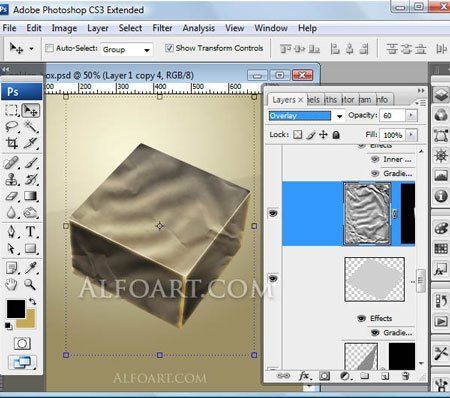Screen dimensions: 450x398
Task: Open Opacity slider arrow
Action: click(x=411, y=115)
